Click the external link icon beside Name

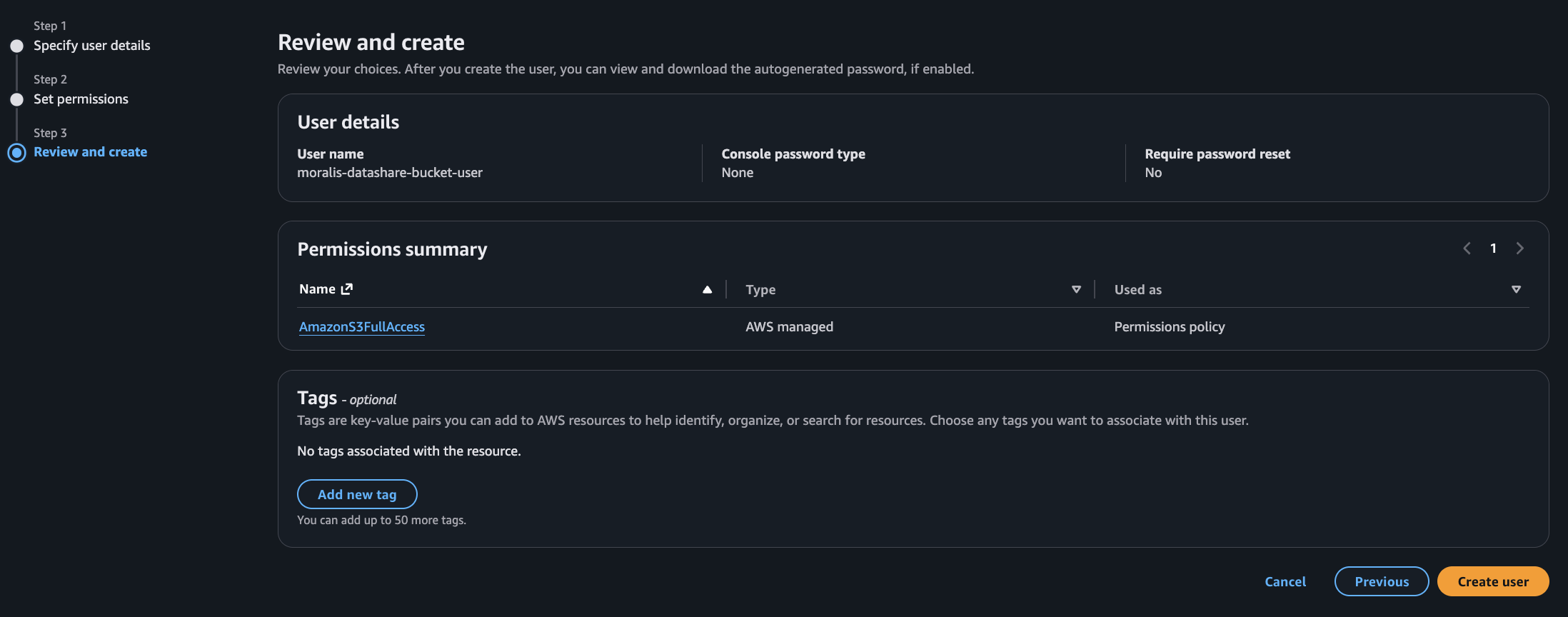pyautogui.click(x=347, y=289)
